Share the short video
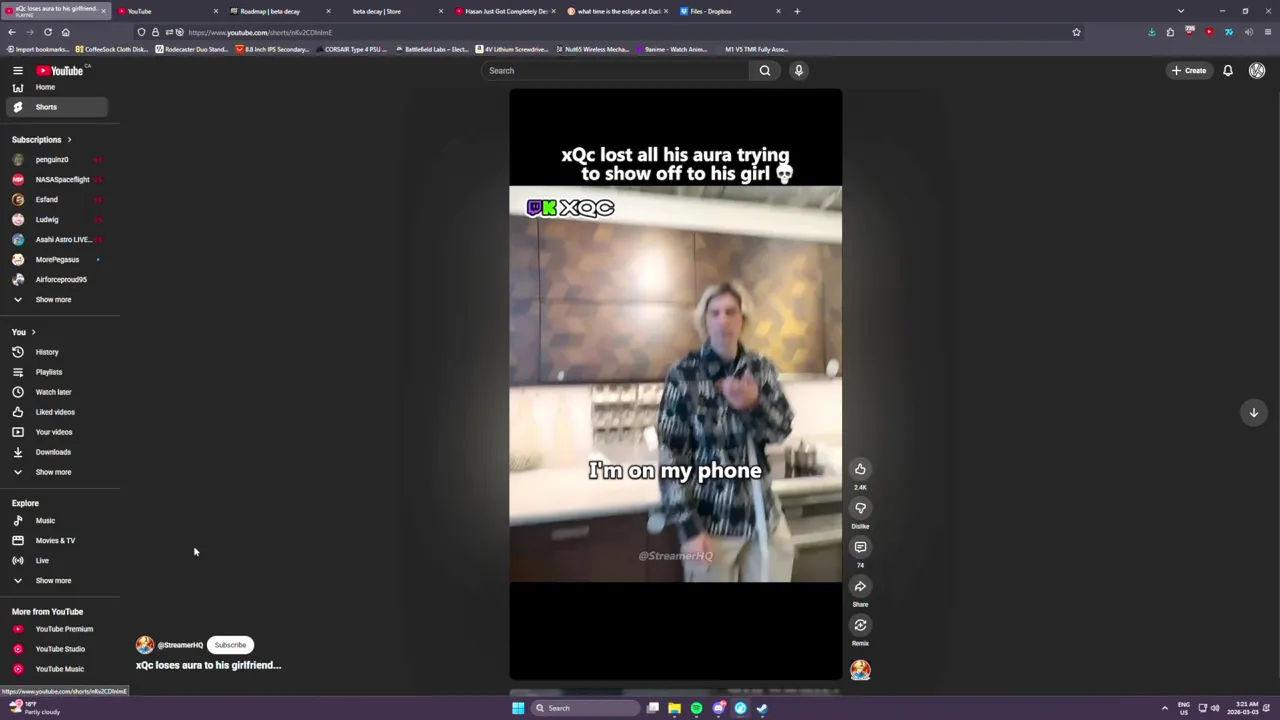Viewport: 1280px width, 720px height. click(860, 586)
